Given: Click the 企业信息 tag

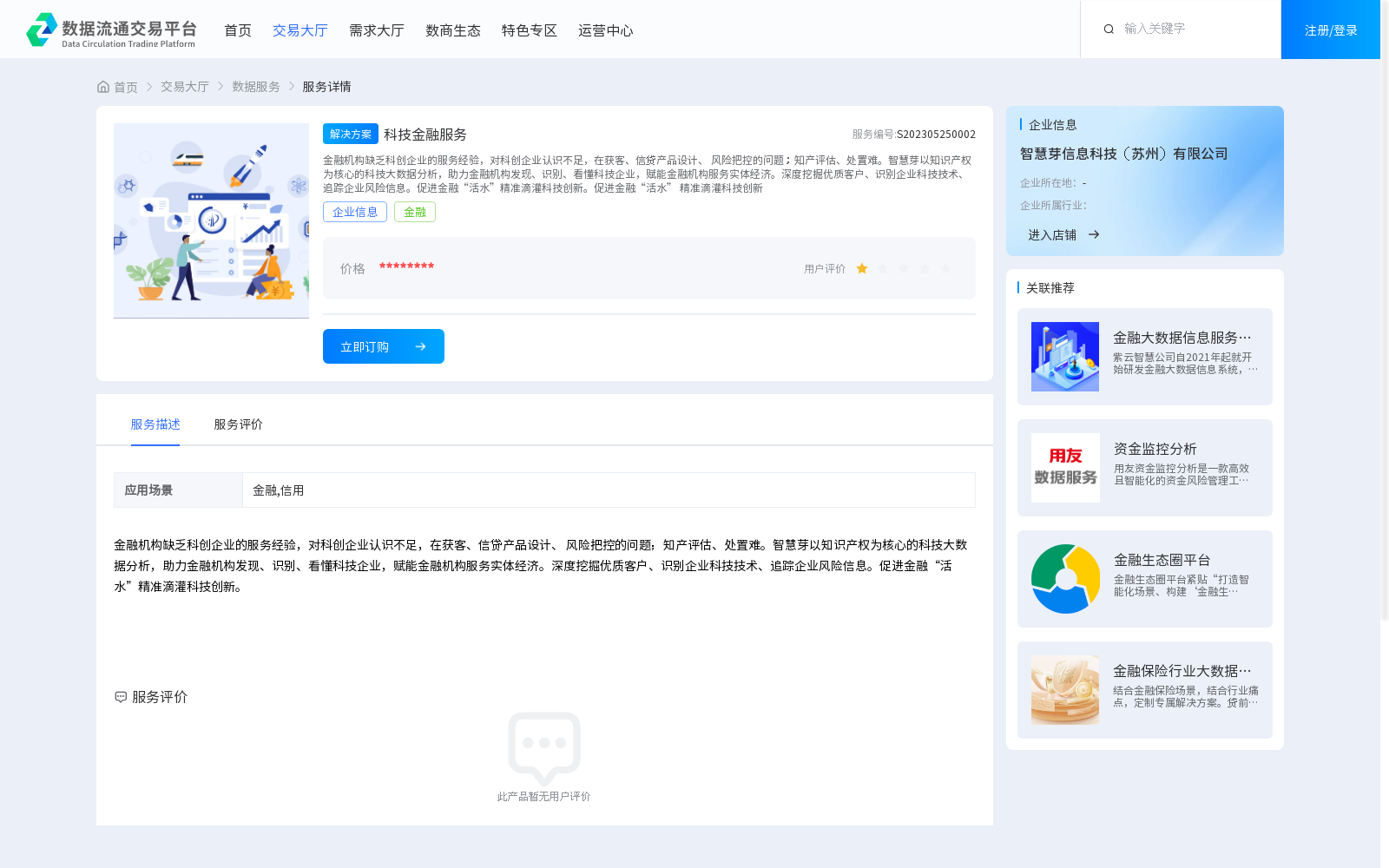Looking at the screenshot, I should (x=355, y=212).
